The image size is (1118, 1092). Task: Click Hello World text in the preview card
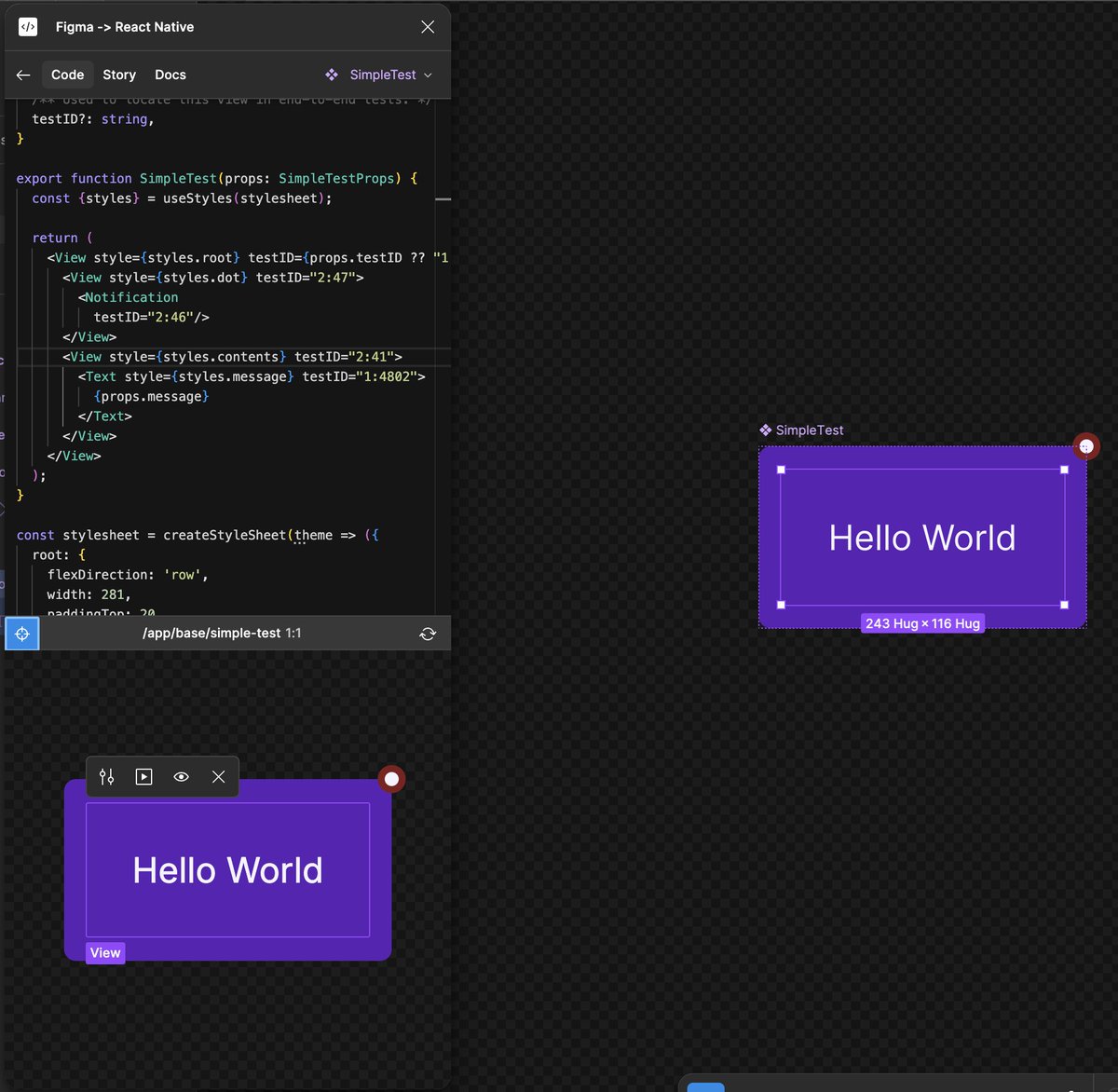[227, 870]
